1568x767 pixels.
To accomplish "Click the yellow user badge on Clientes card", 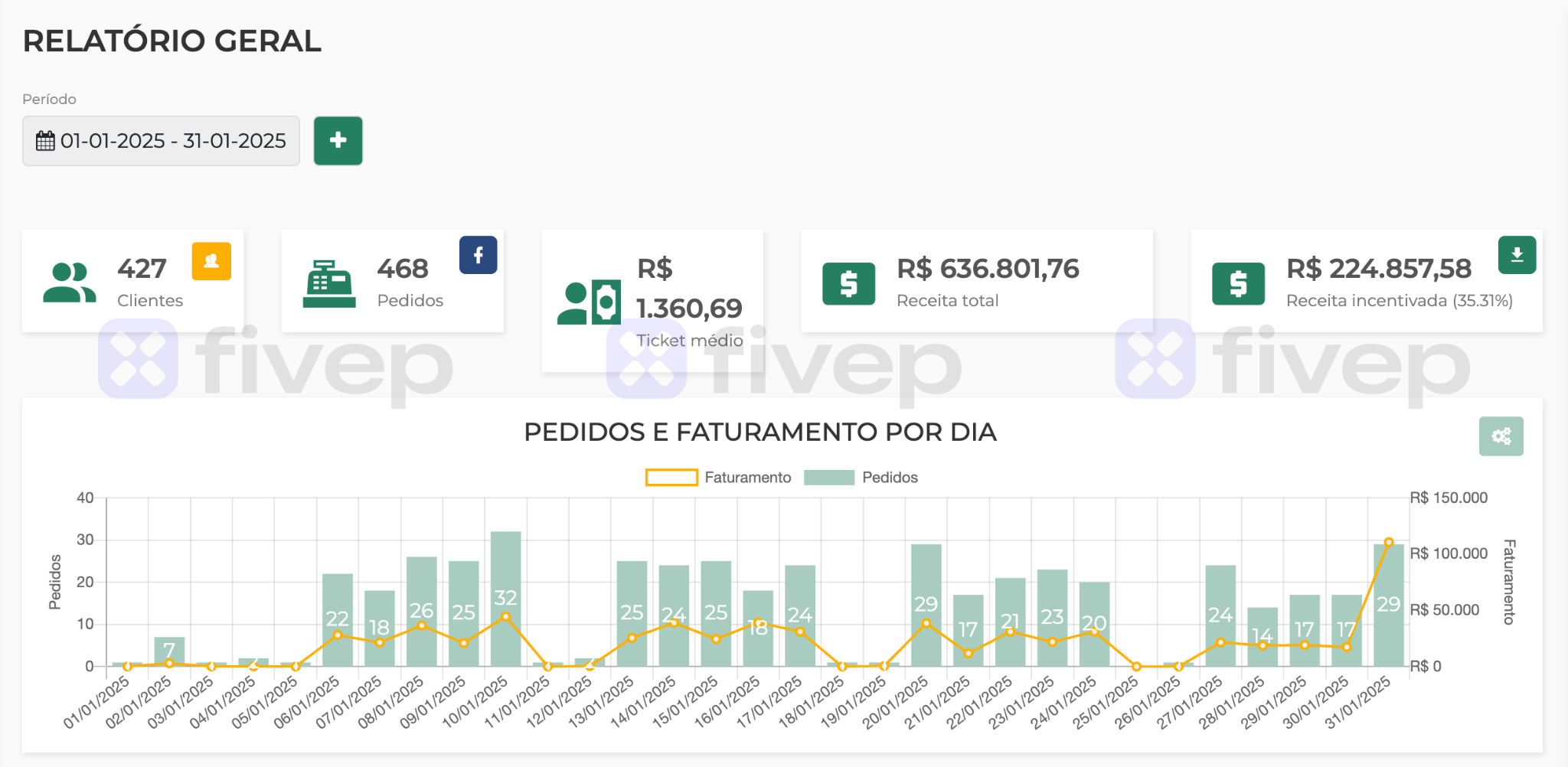I will [x=211, y=261].
